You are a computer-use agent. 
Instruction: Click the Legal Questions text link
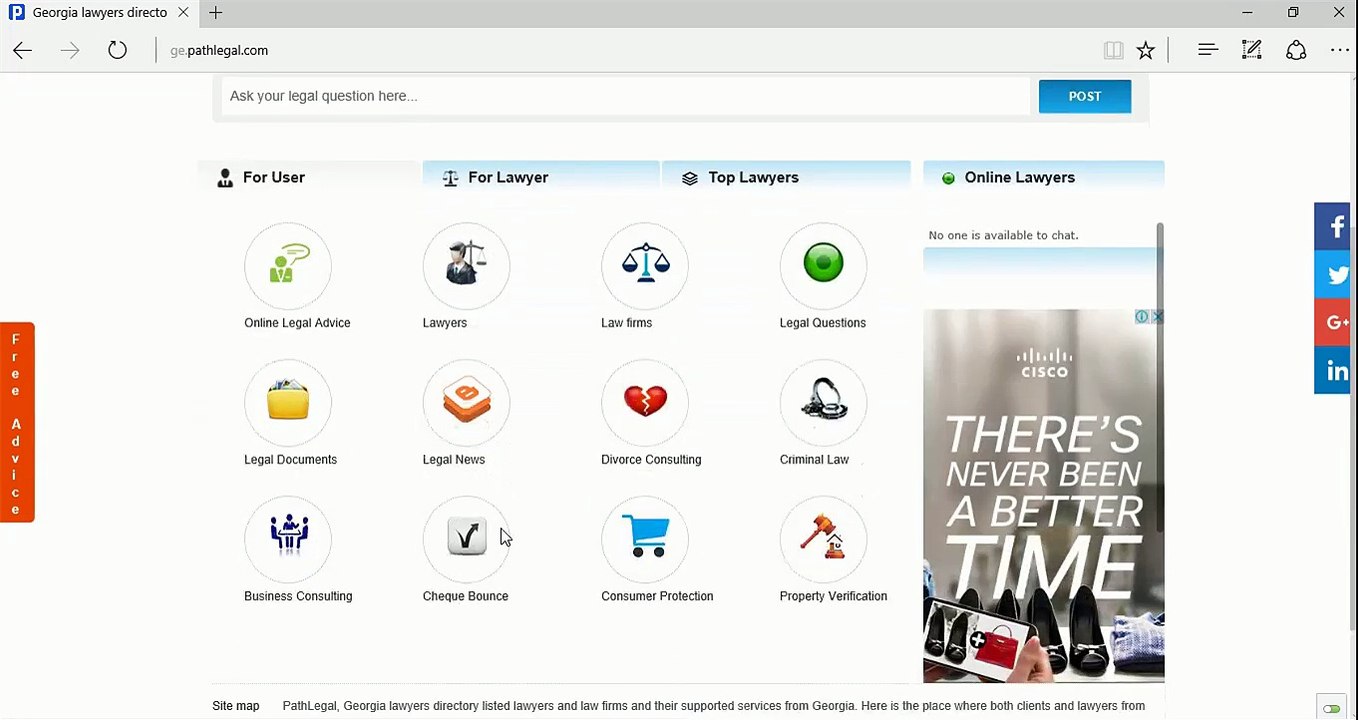[823, 323]
